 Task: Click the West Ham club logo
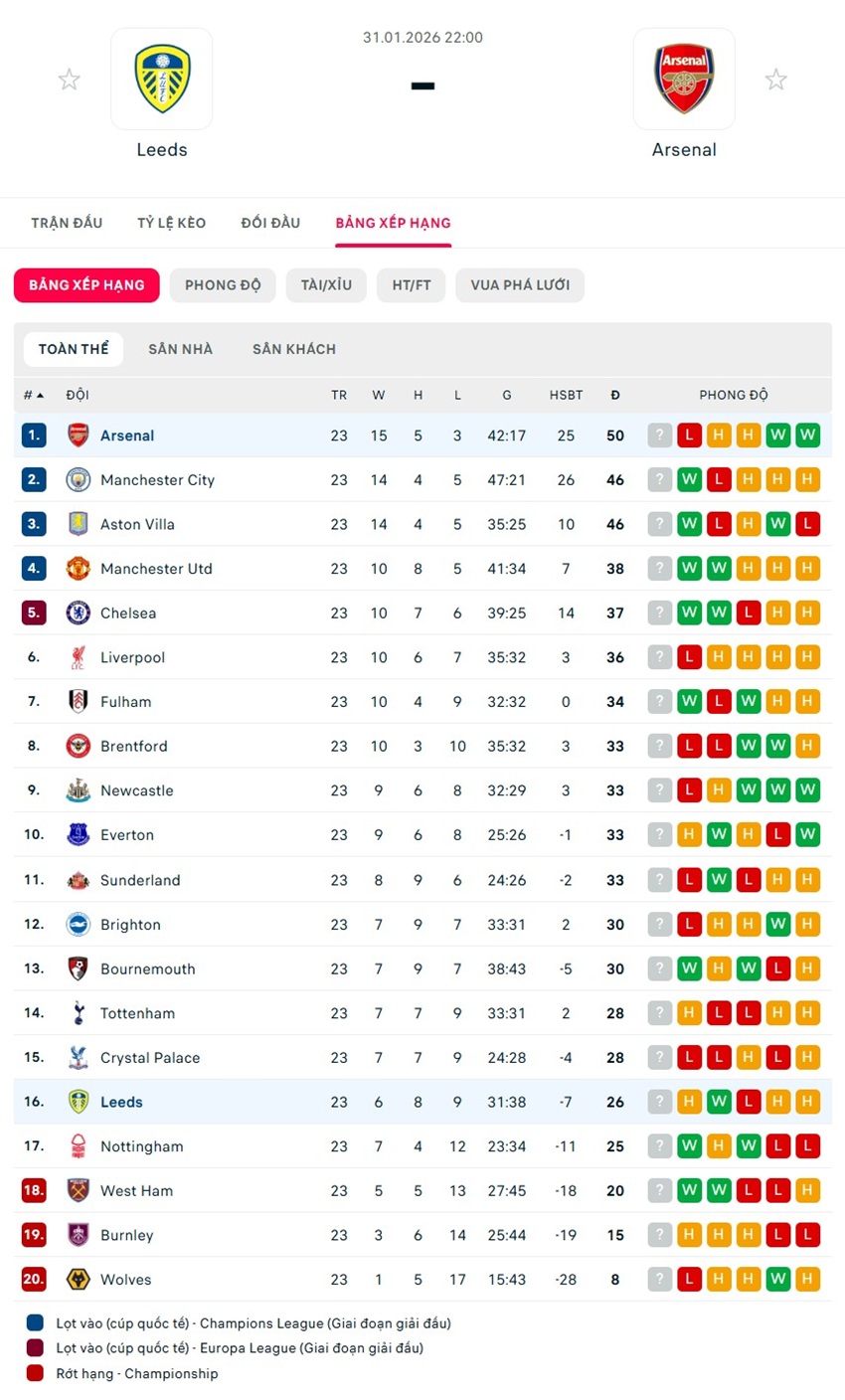point(78,1190)
